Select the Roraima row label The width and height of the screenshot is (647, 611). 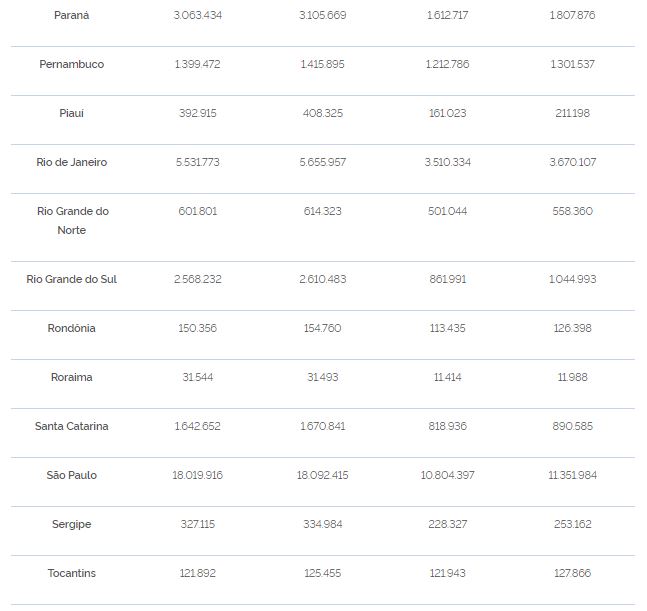pos(71,377)
